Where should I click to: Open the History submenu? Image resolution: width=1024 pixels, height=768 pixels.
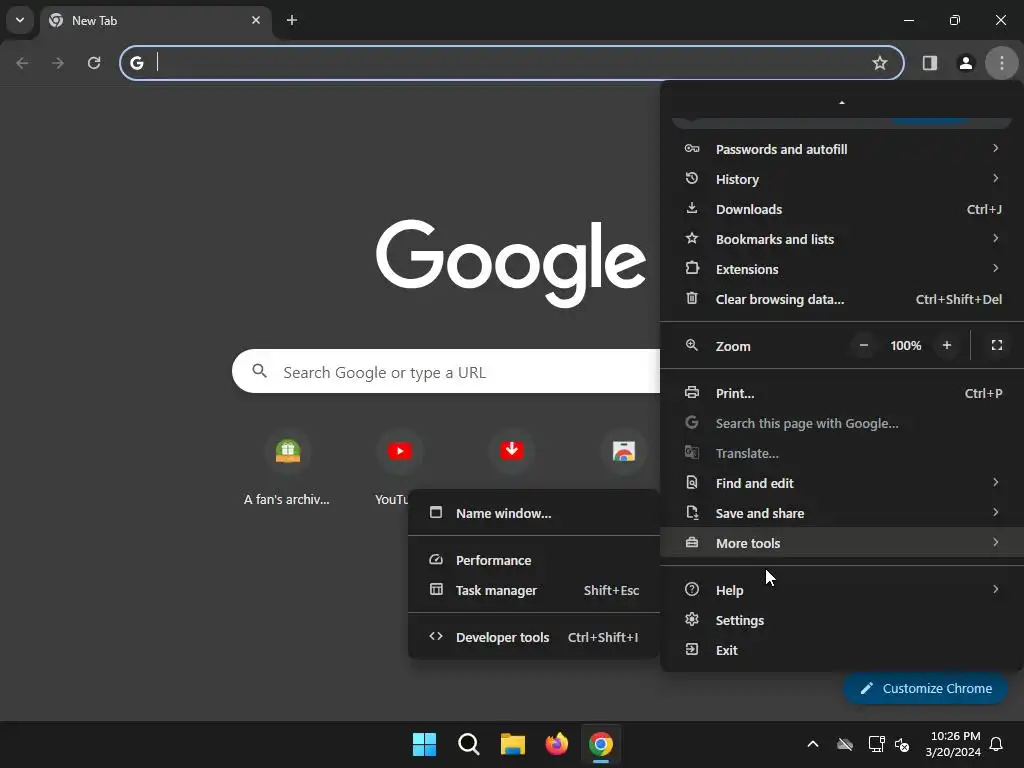point(842,179)
